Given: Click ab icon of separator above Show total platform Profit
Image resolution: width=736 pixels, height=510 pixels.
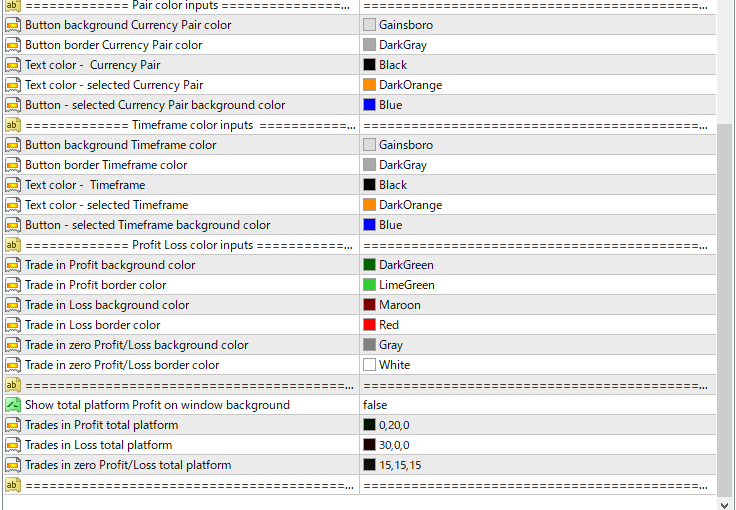Looking at the screenshot, I should click(x=13, y=385).
